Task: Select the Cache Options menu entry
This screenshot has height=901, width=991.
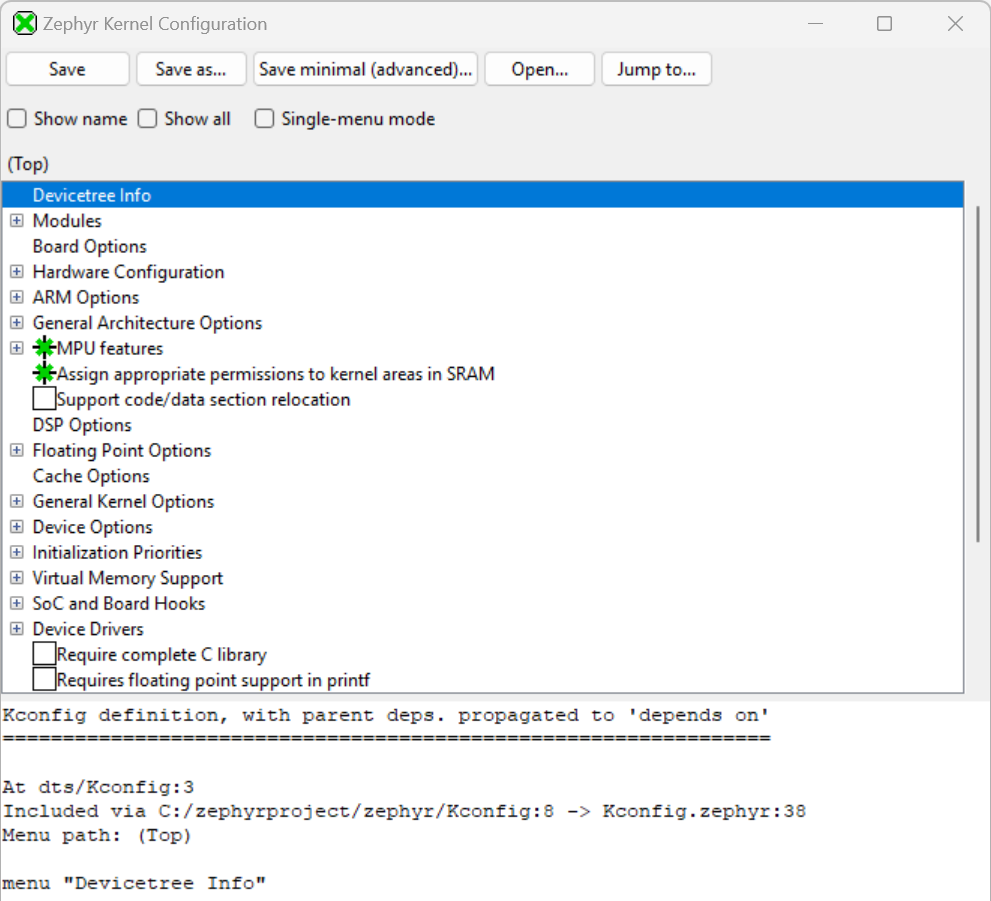Action: click(x=91, y=477)
